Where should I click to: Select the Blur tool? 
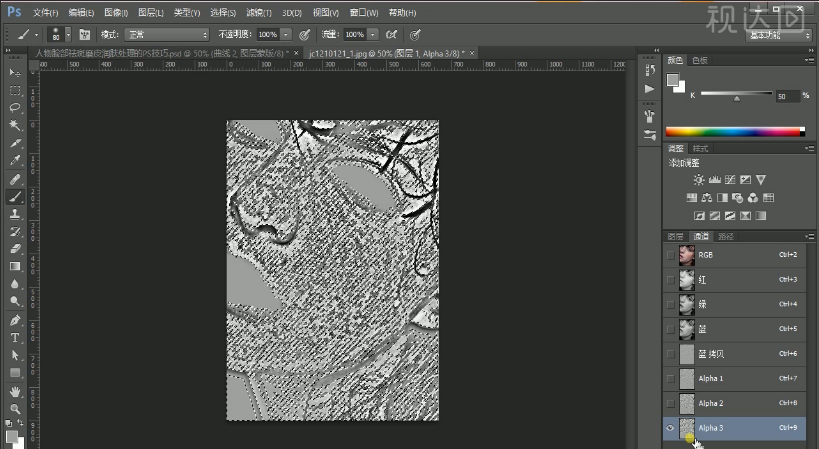pos(15,283)
